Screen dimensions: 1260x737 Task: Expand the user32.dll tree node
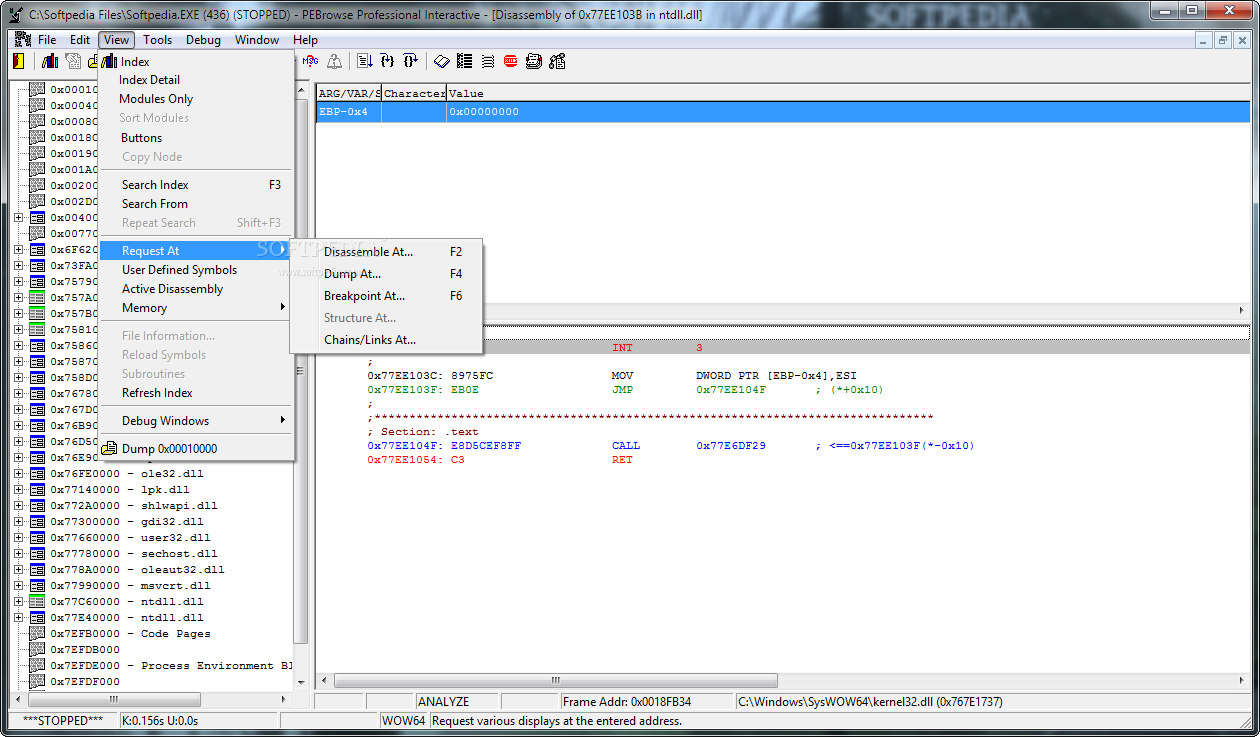(x=18, y=538)
